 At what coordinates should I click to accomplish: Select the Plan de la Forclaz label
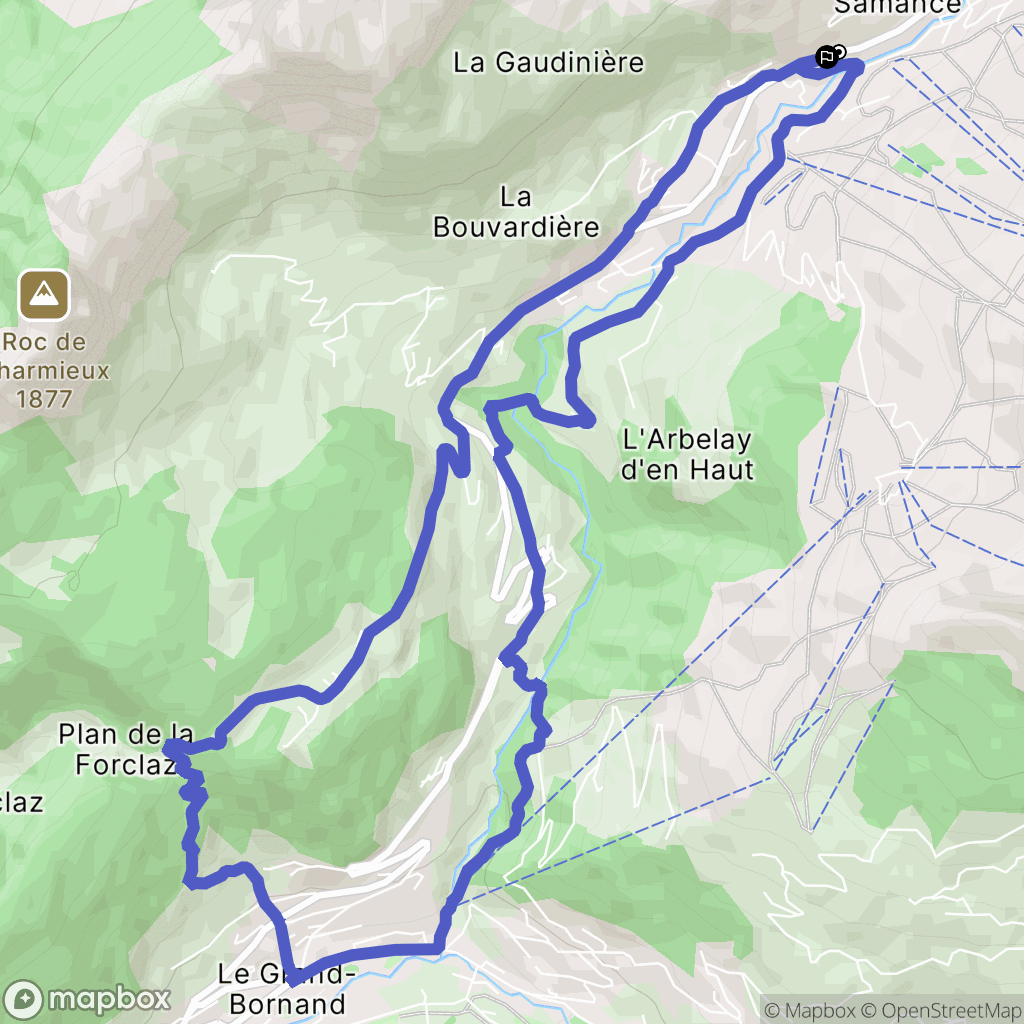[125, 749]
